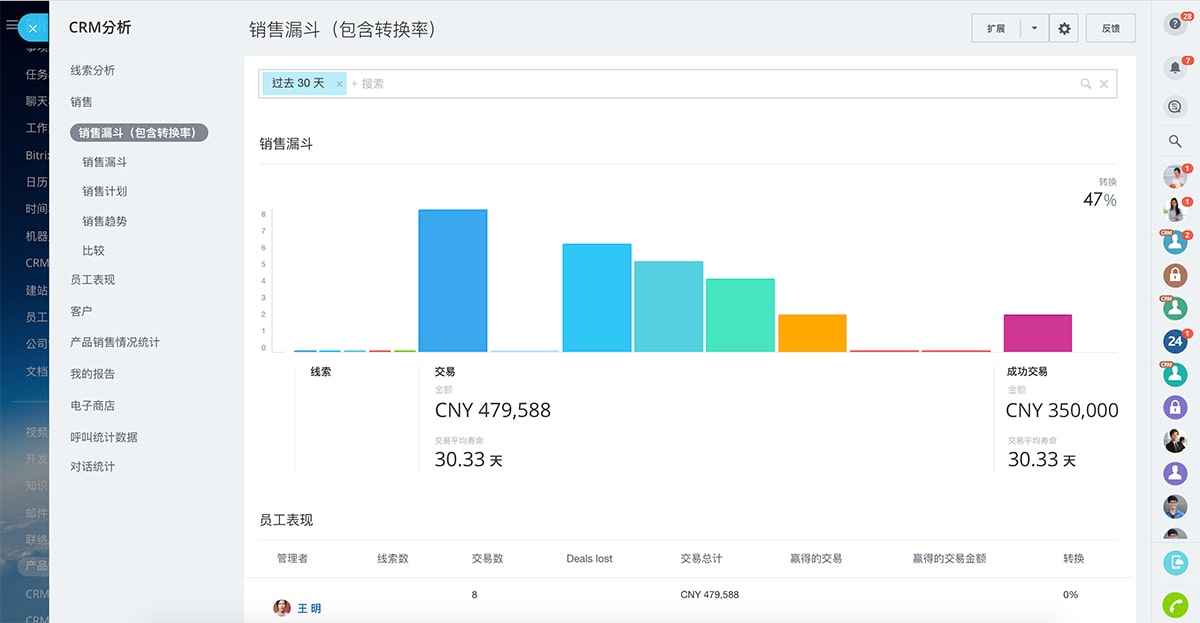The width and height of the screenshot is (1200, 623).
Task: Click the 47% conversion value
Action: point(1100,200)
